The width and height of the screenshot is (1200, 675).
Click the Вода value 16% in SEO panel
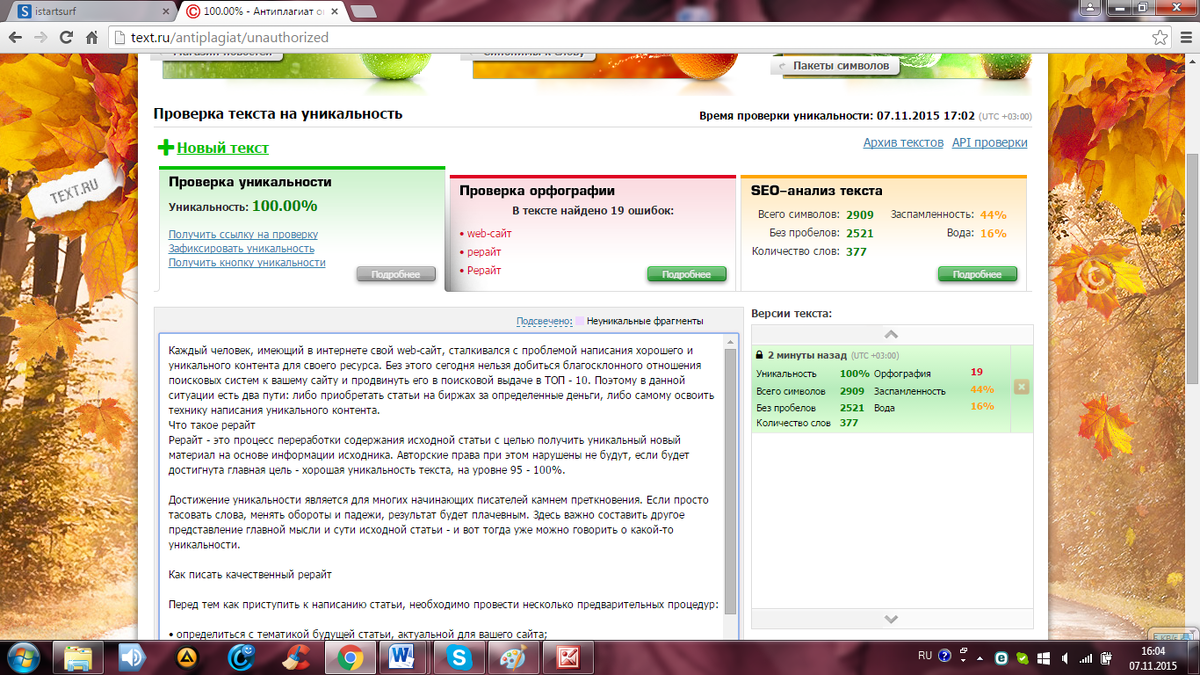pos(993,233)
